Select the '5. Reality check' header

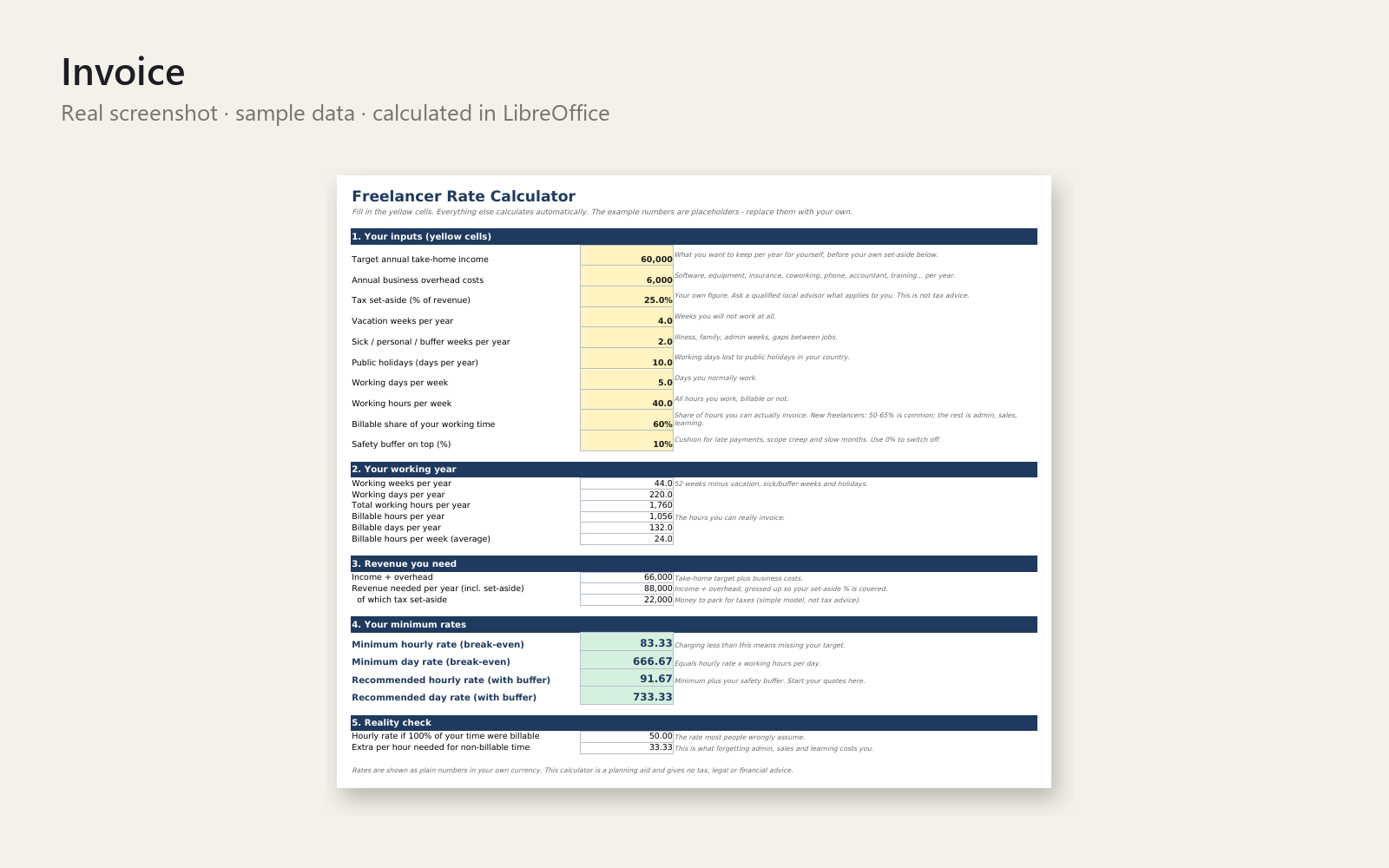[694, 723]
